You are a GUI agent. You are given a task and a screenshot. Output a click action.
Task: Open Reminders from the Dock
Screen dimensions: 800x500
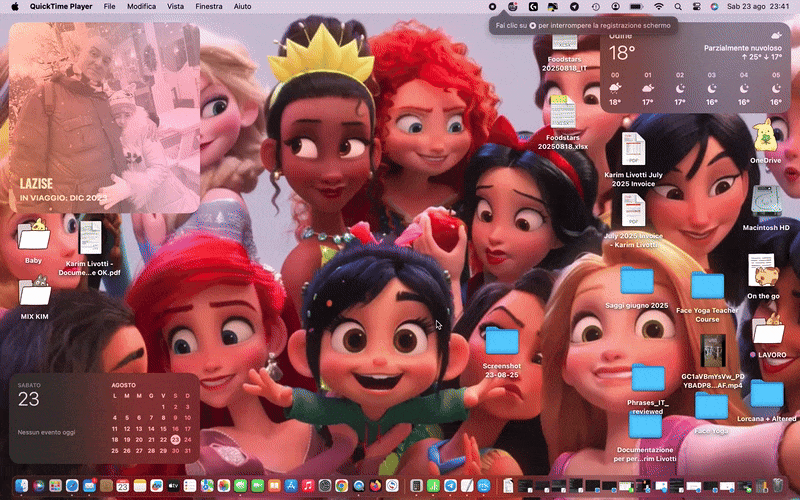(x=190, y=485)
